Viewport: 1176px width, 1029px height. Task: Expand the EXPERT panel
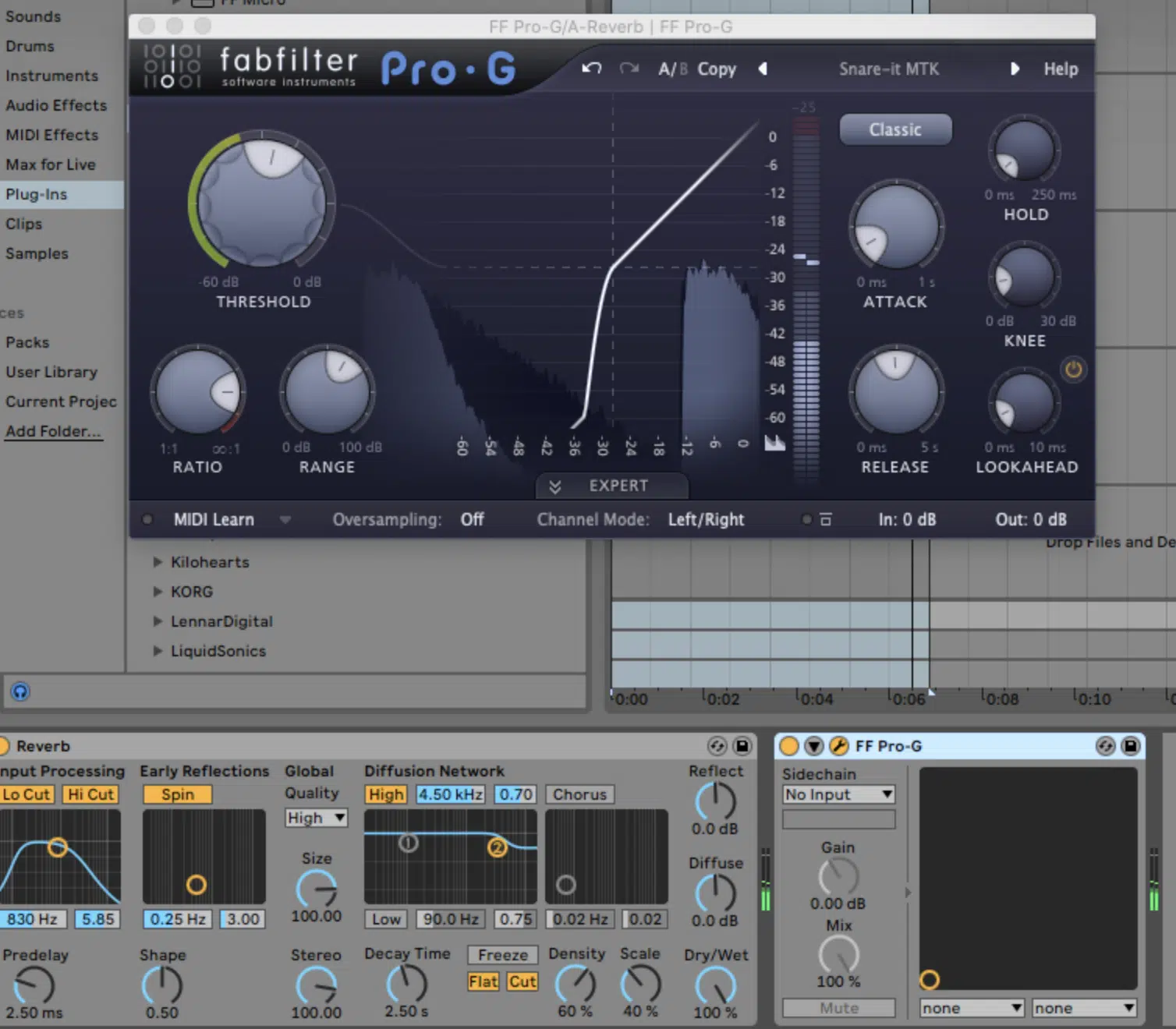(x=612, y=486)
